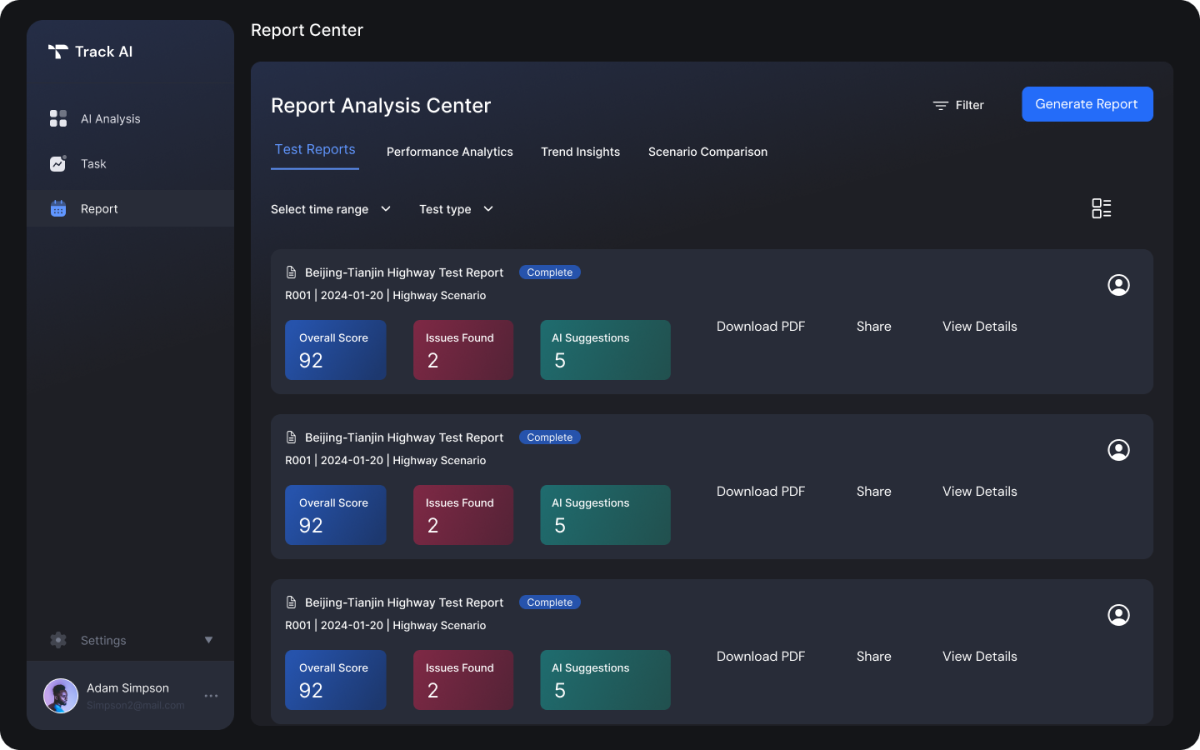Click the document icon of the third report
Screen dimensions: 1200x750
pyautogui.click(x=291, y=602)
